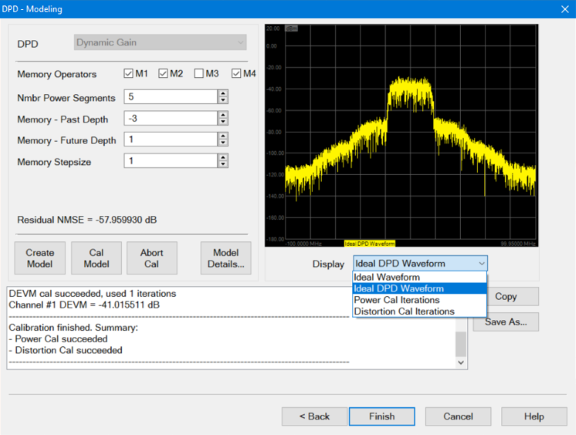
Task: Click inside the Nmbr Power Segments field
Action: click(171, 97)
